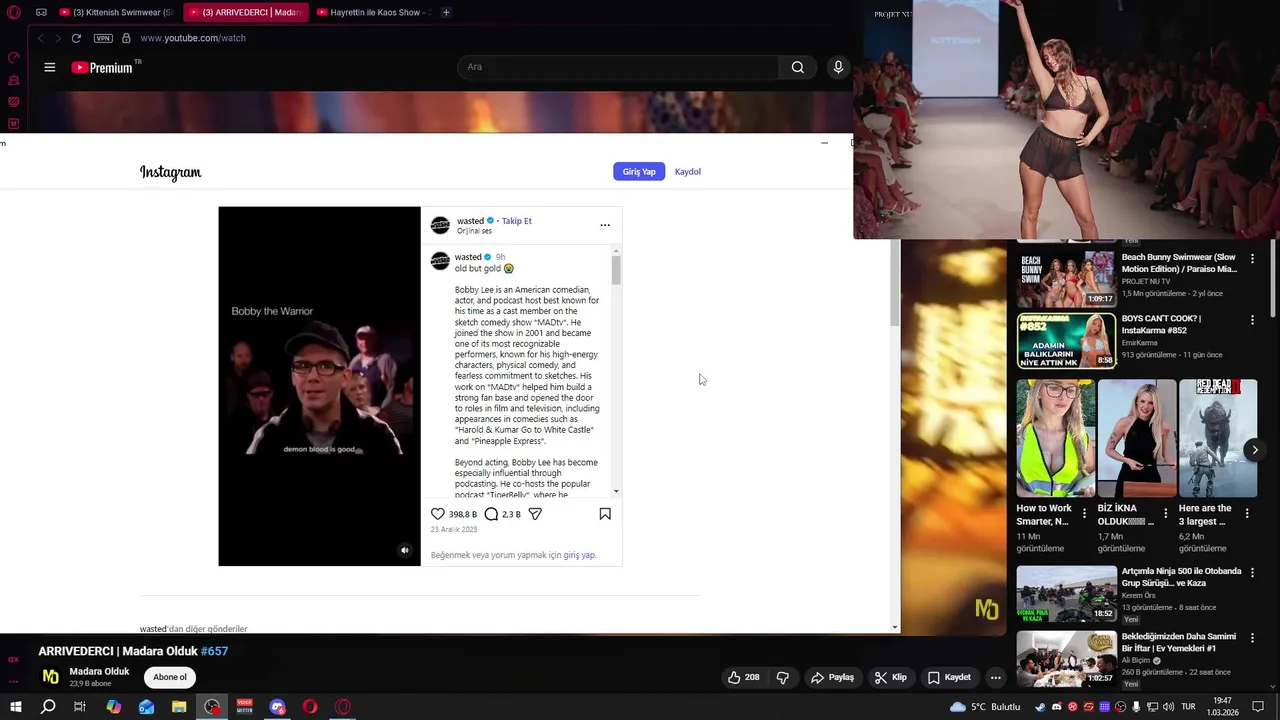Open the YouTube hamburger guide menu
Image resolution: width=1280 pixels, height=720 pixels.
(50, 67)
